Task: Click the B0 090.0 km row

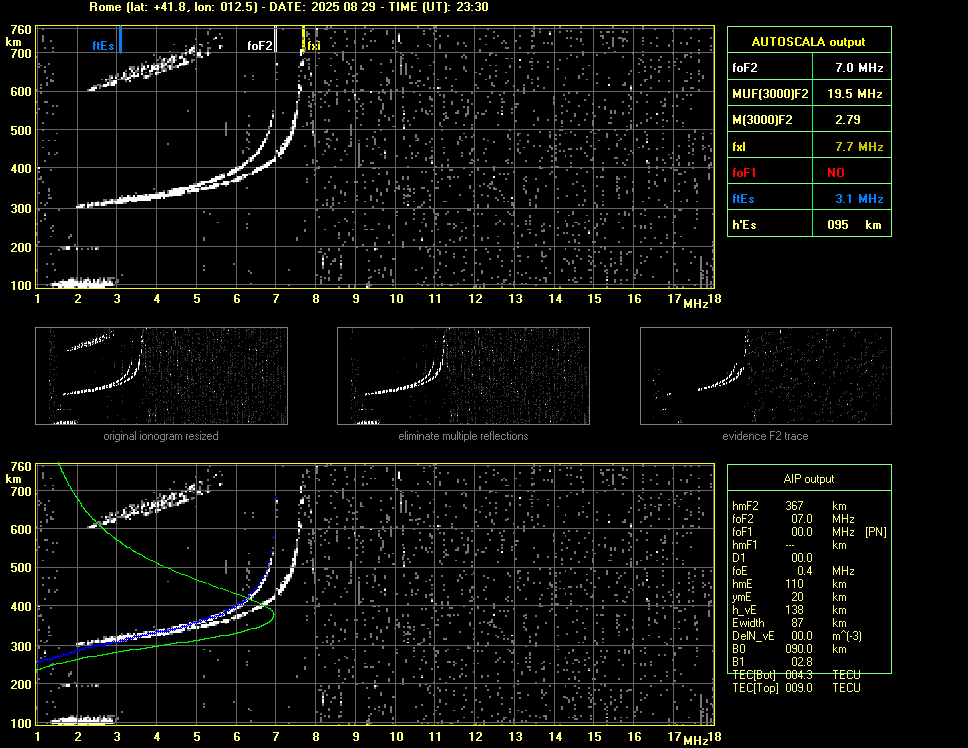Action: pos(789,649)
